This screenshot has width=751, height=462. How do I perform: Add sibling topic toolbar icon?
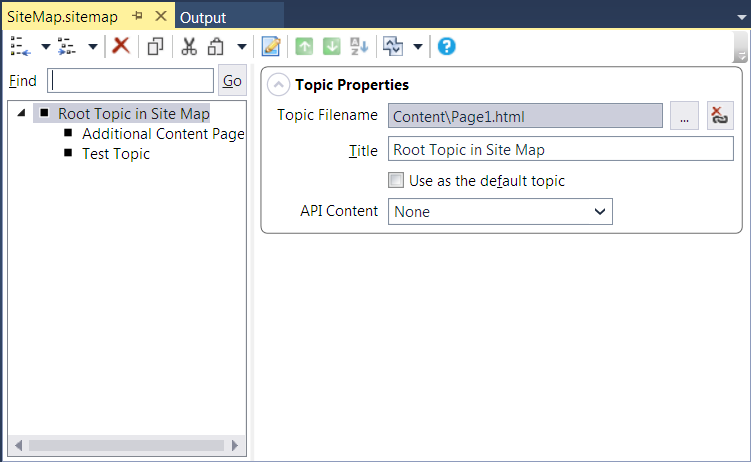click(20, 46)
